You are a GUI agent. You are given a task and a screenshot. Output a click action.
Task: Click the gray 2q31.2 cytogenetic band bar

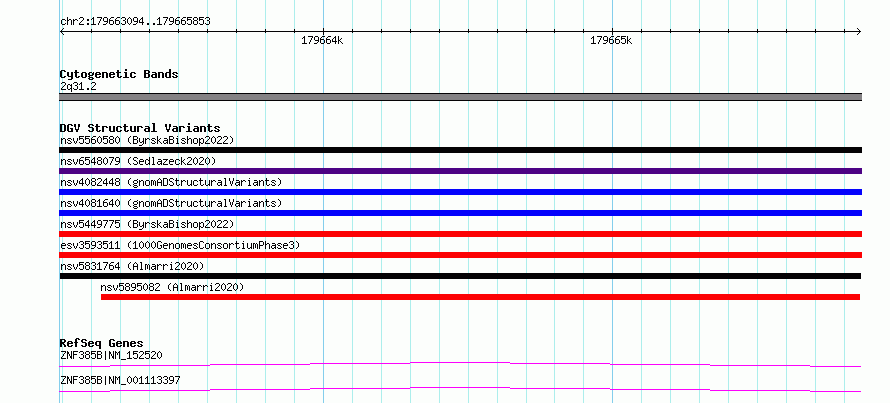point(460,96)
